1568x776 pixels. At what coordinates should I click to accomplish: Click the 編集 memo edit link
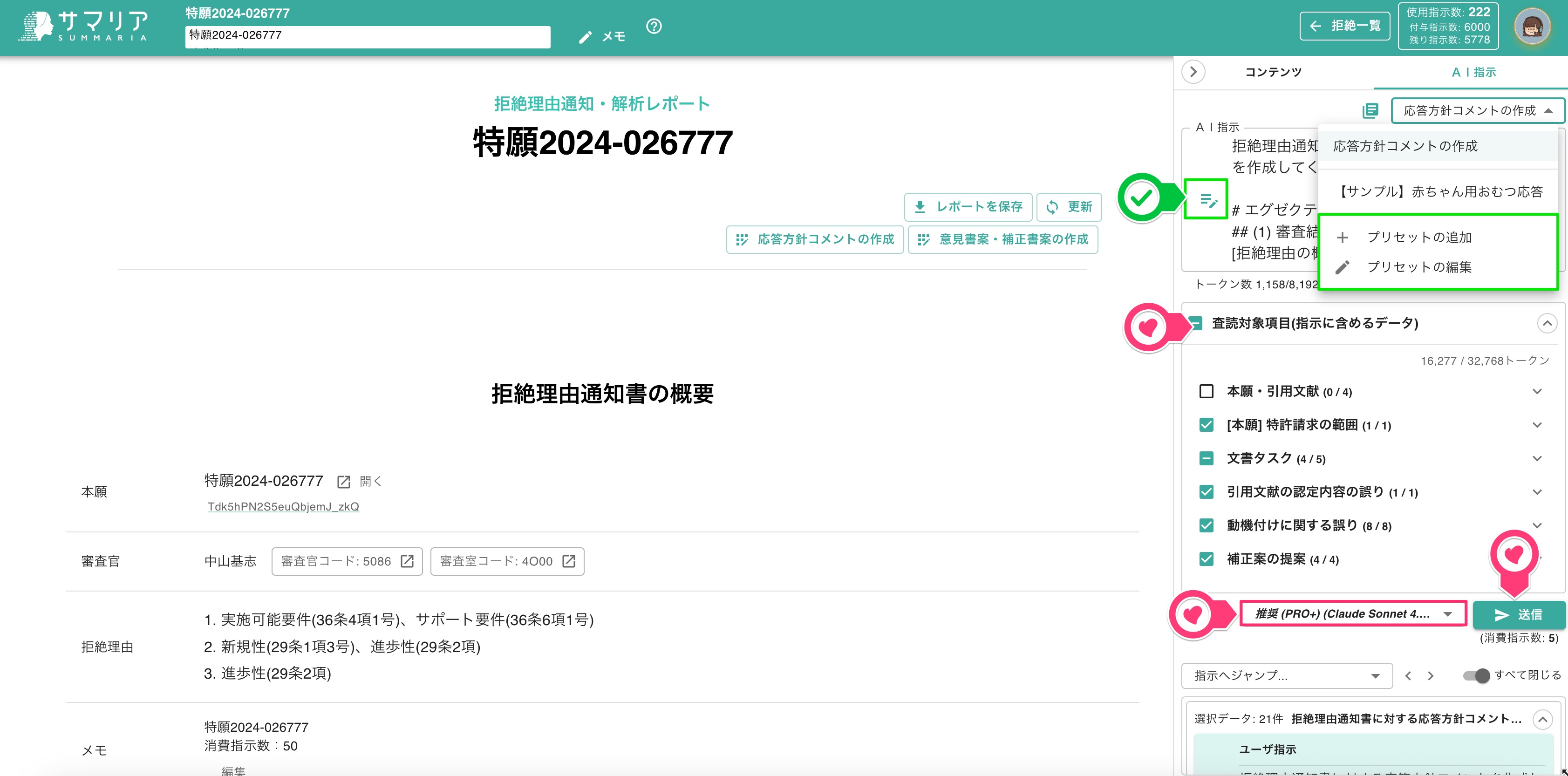(x=233, y=770)
